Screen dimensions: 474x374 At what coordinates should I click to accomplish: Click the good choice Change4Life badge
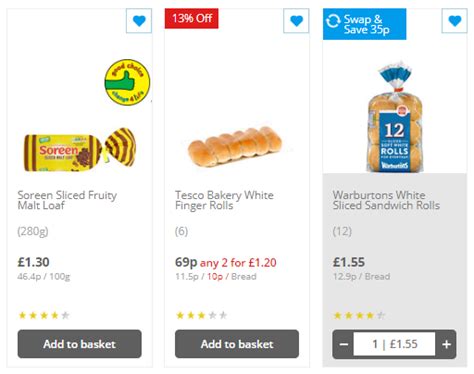point(127,82)
